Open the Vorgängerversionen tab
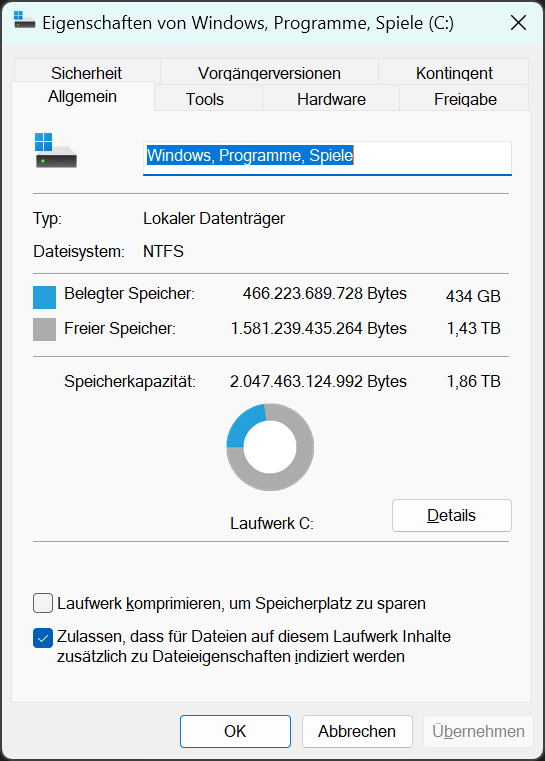The image size is (545, 761). (269, 72)
